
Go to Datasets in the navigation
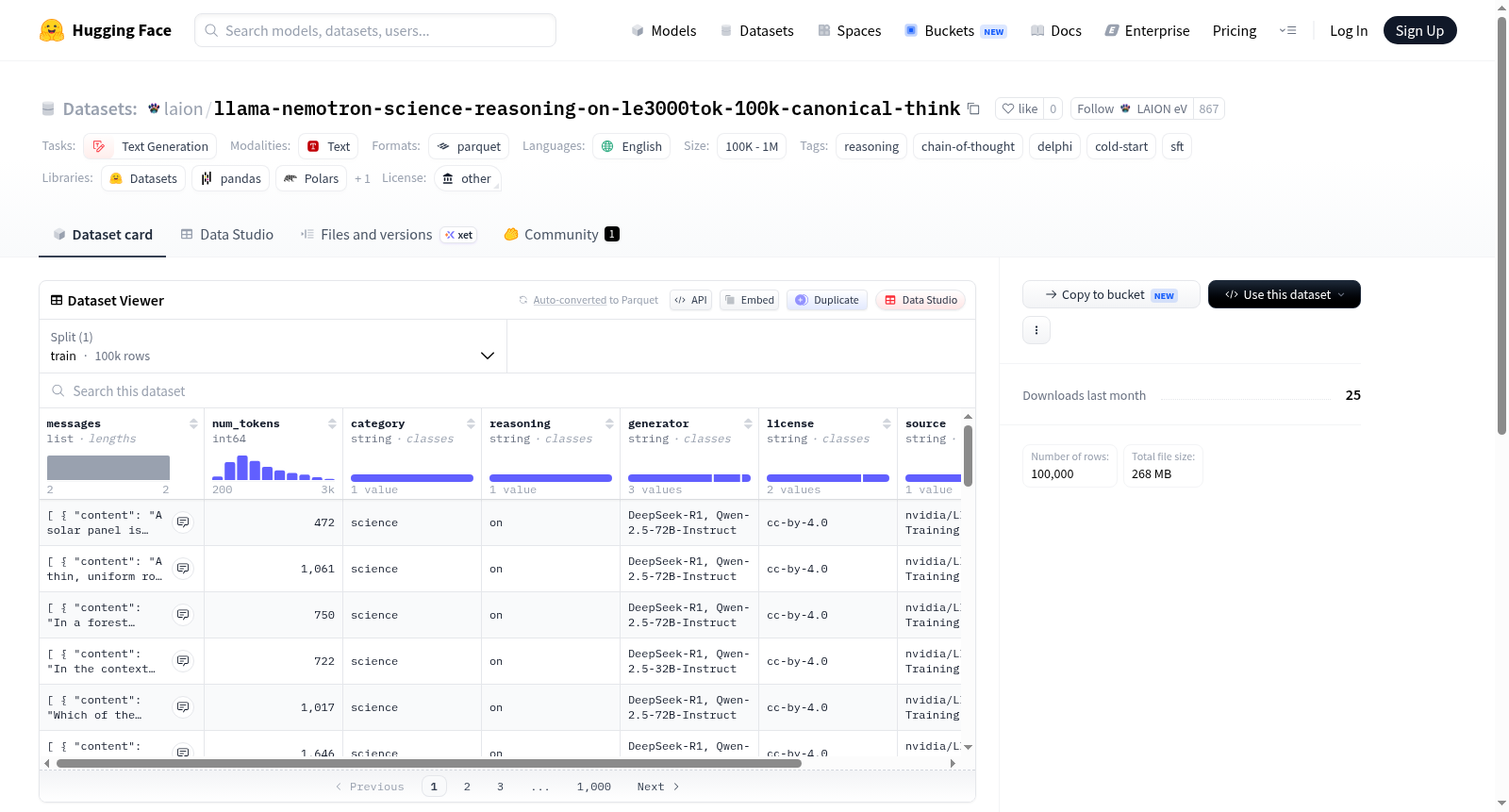point(757,31)
